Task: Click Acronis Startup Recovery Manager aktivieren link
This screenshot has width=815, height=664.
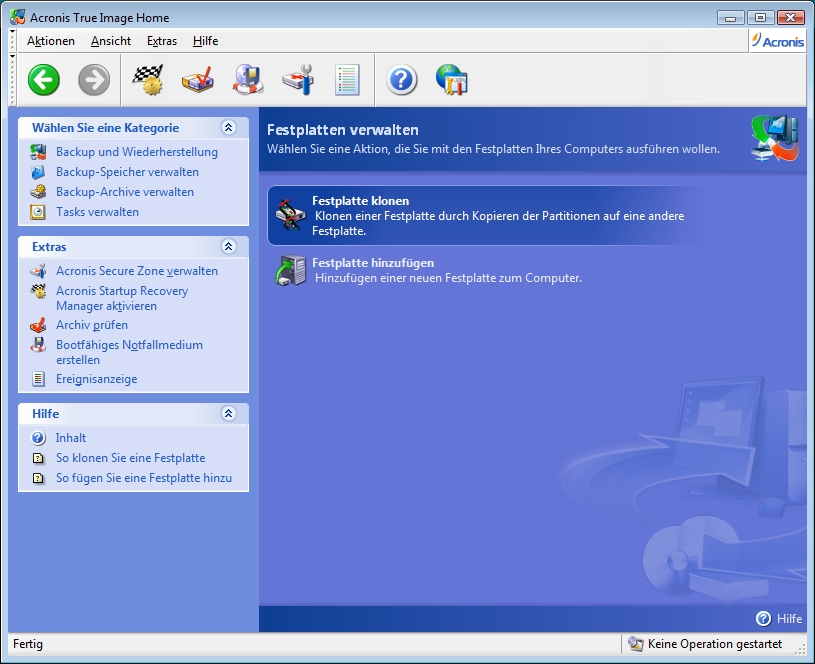Action: [122, 298]
